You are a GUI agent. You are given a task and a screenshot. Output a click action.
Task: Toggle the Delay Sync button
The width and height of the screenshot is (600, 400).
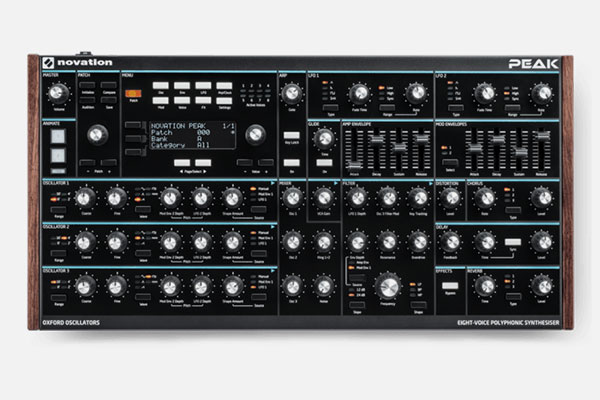[513, 242]
